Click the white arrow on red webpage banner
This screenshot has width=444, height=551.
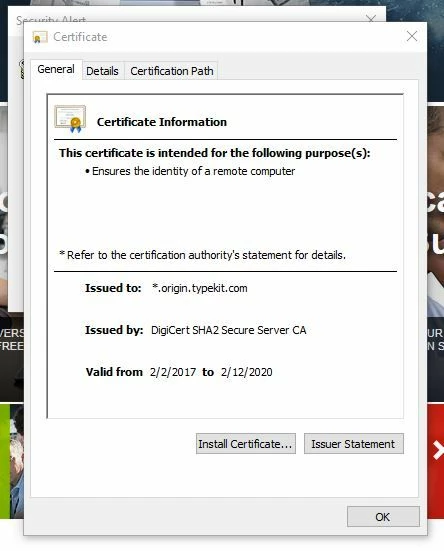(438, 451)
